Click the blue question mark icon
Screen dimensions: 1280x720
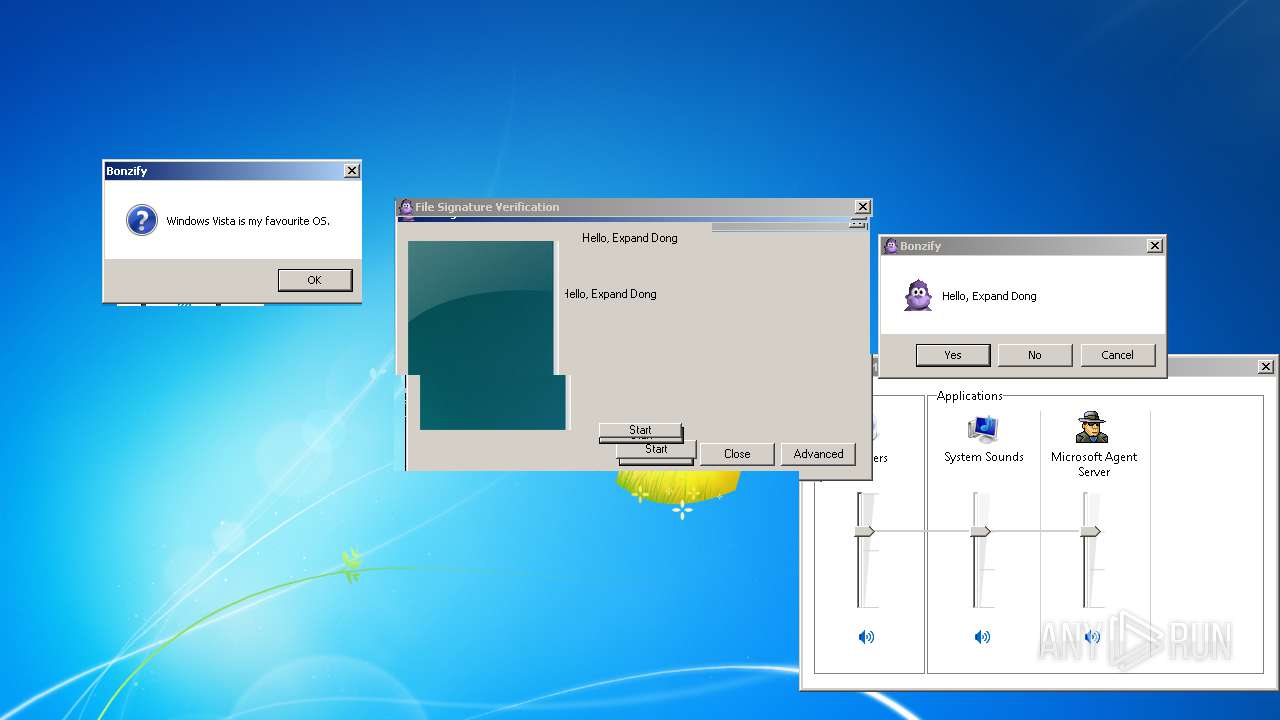142,220
